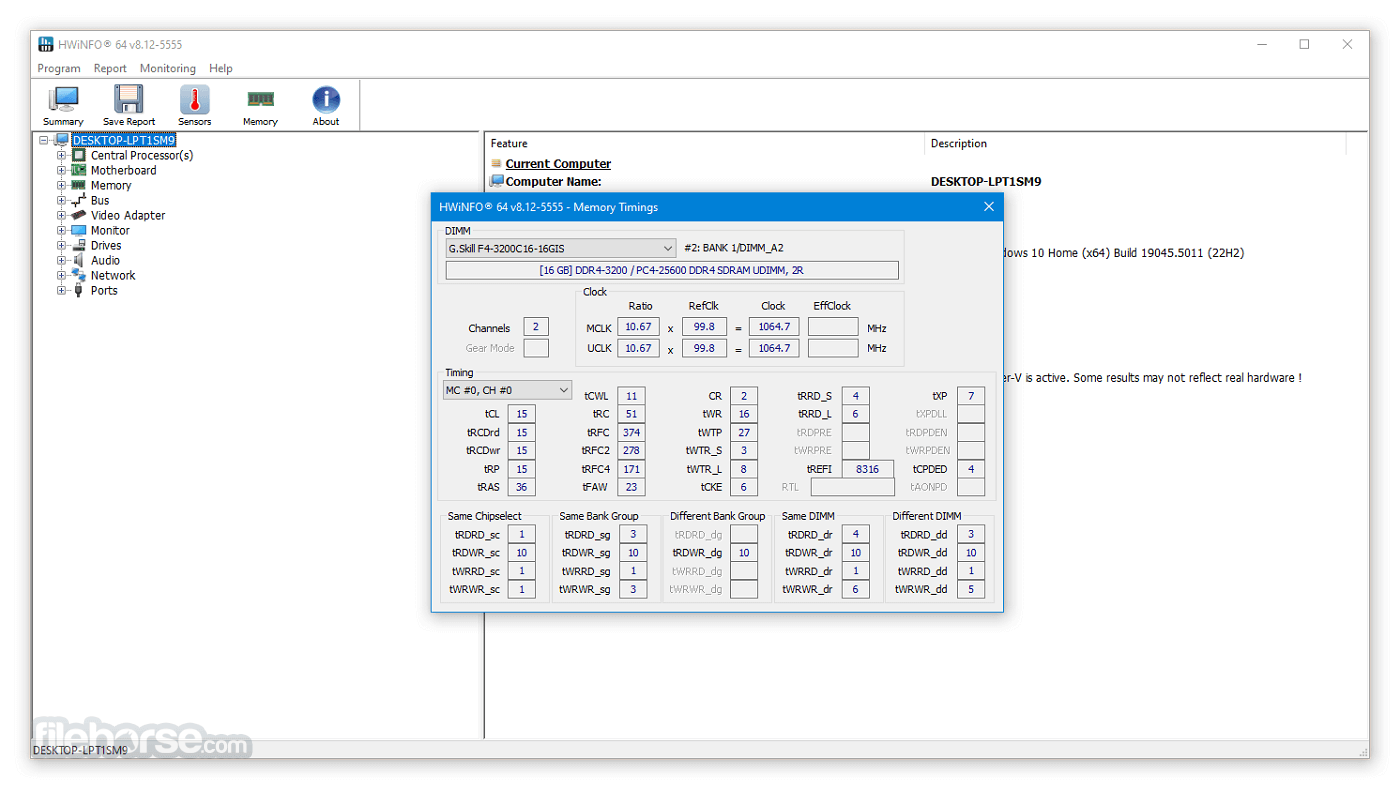Click the tRFC value 374 box
This screenshot has height=789, width=1400.
tap(631, 432)
